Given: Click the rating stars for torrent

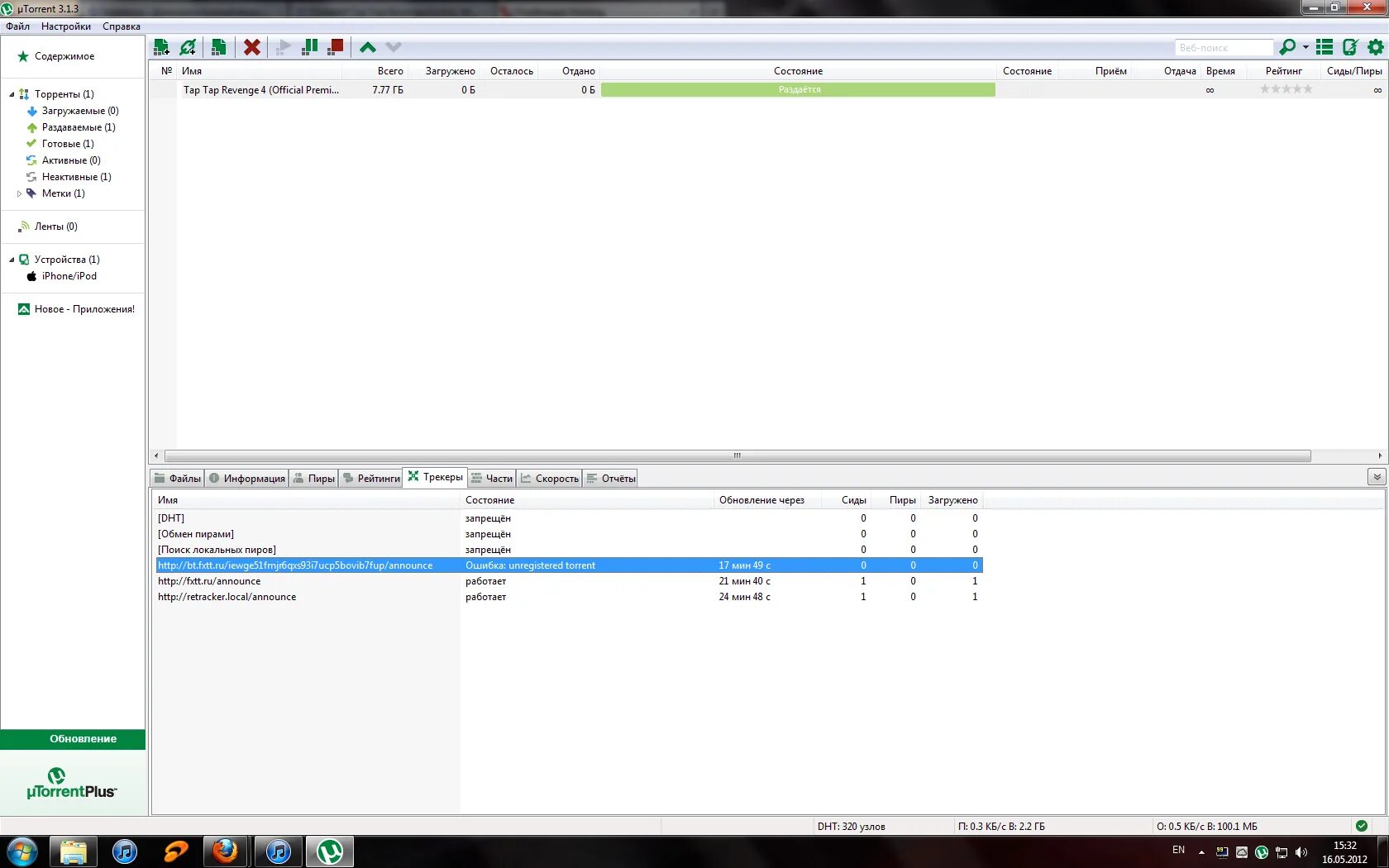Looking at the screenshot, I should (x=1286, y=89).
